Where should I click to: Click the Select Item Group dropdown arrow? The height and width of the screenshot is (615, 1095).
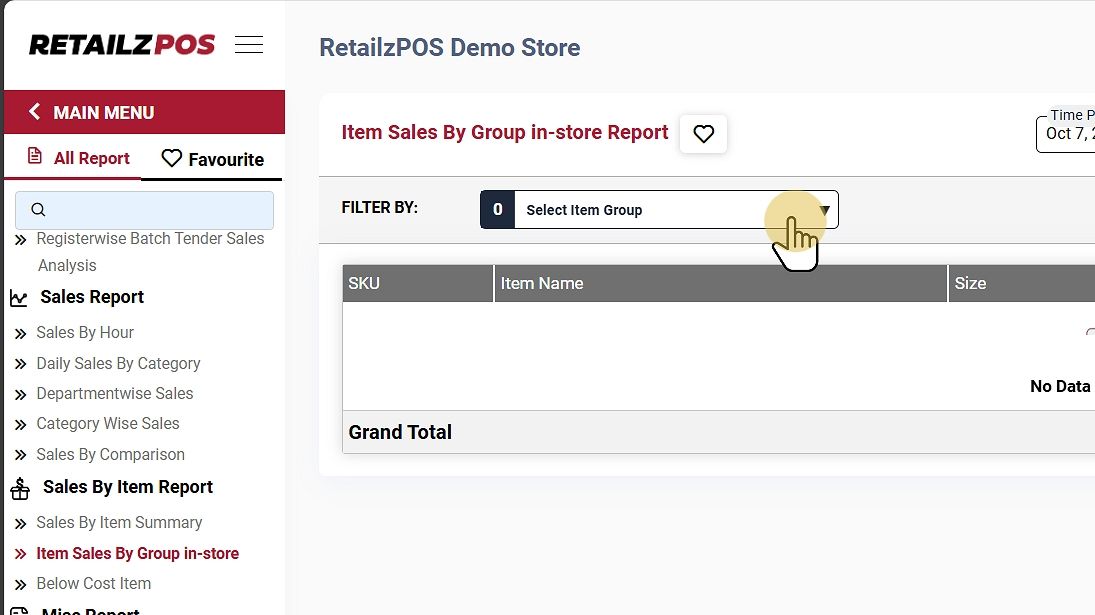(x=825, y=210)
